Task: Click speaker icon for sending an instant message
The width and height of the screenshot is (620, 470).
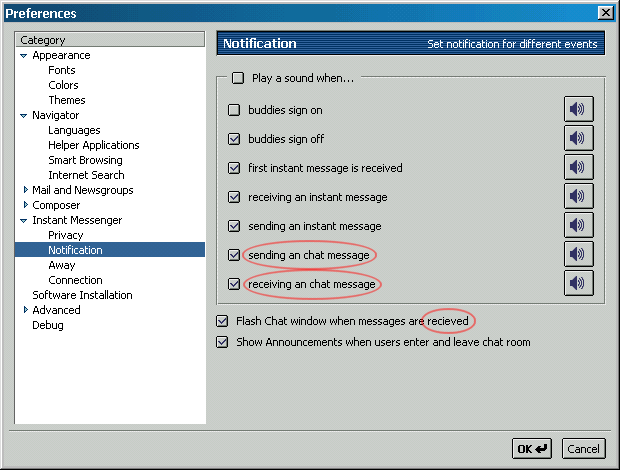Action: pos(578,226)
